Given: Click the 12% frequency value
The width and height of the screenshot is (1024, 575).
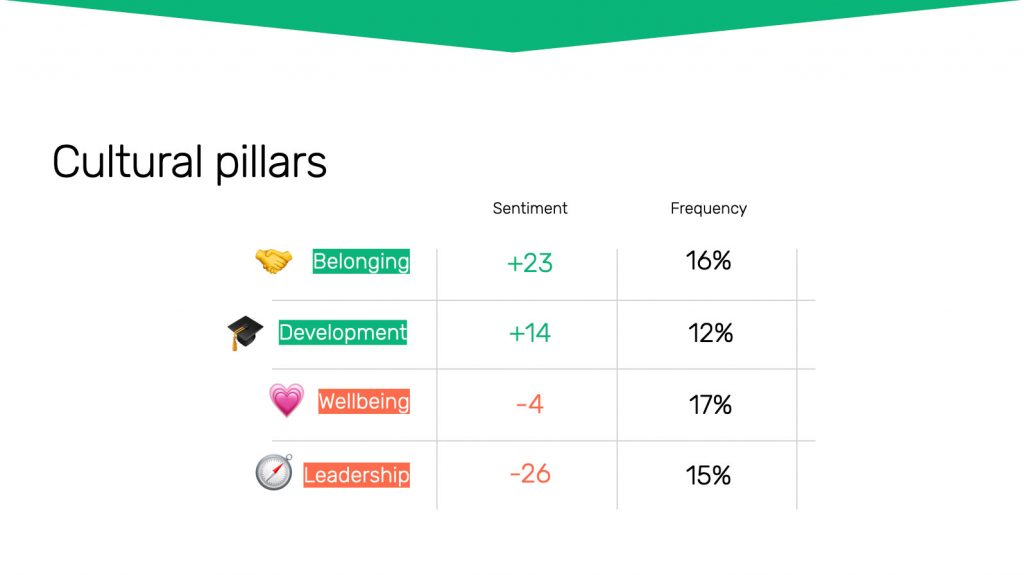Looking at the screenshot, I should tap(711, 333).
